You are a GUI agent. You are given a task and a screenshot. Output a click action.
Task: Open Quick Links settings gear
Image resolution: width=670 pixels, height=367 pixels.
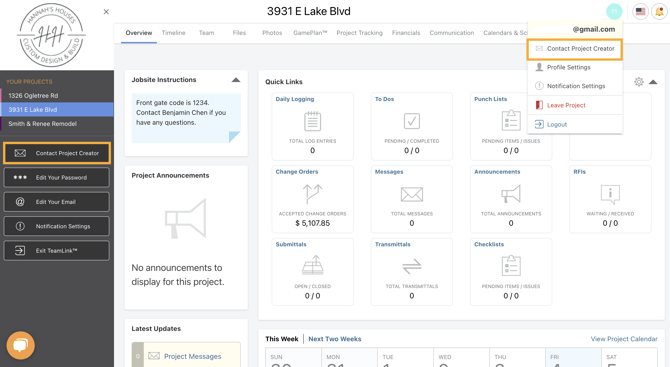coord(639,82)
